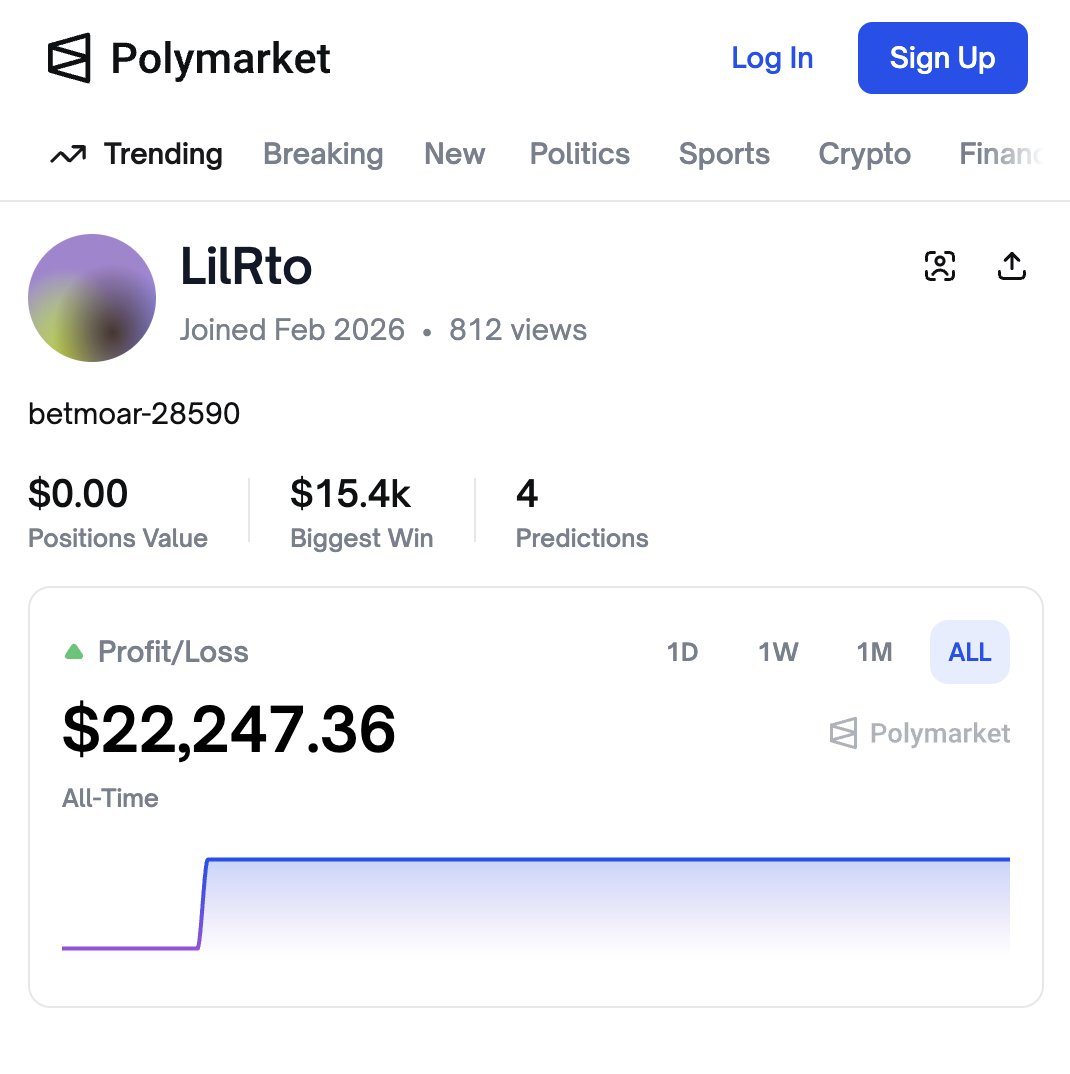The width and height of the screenshot is (1070, 1074).
Task: Click the Sign Up button
Action: tap(943, 58)
